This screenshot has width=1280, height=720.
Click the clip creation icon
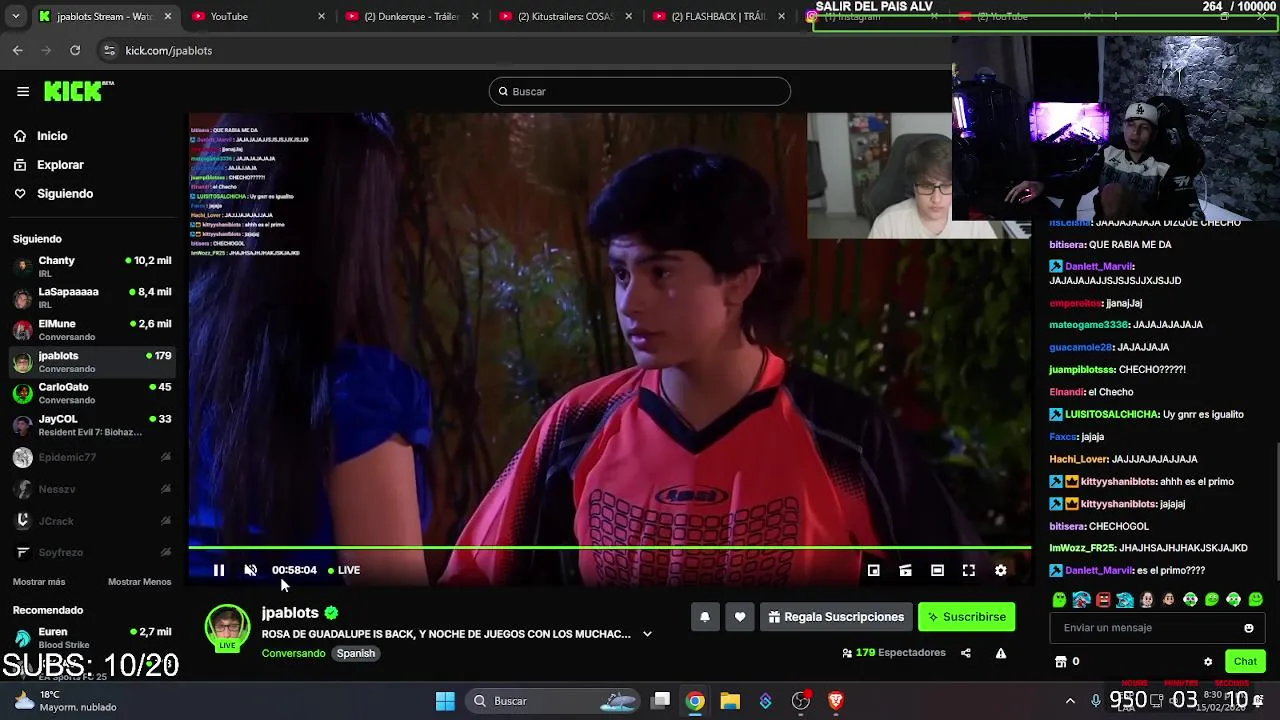coord(905,570)
